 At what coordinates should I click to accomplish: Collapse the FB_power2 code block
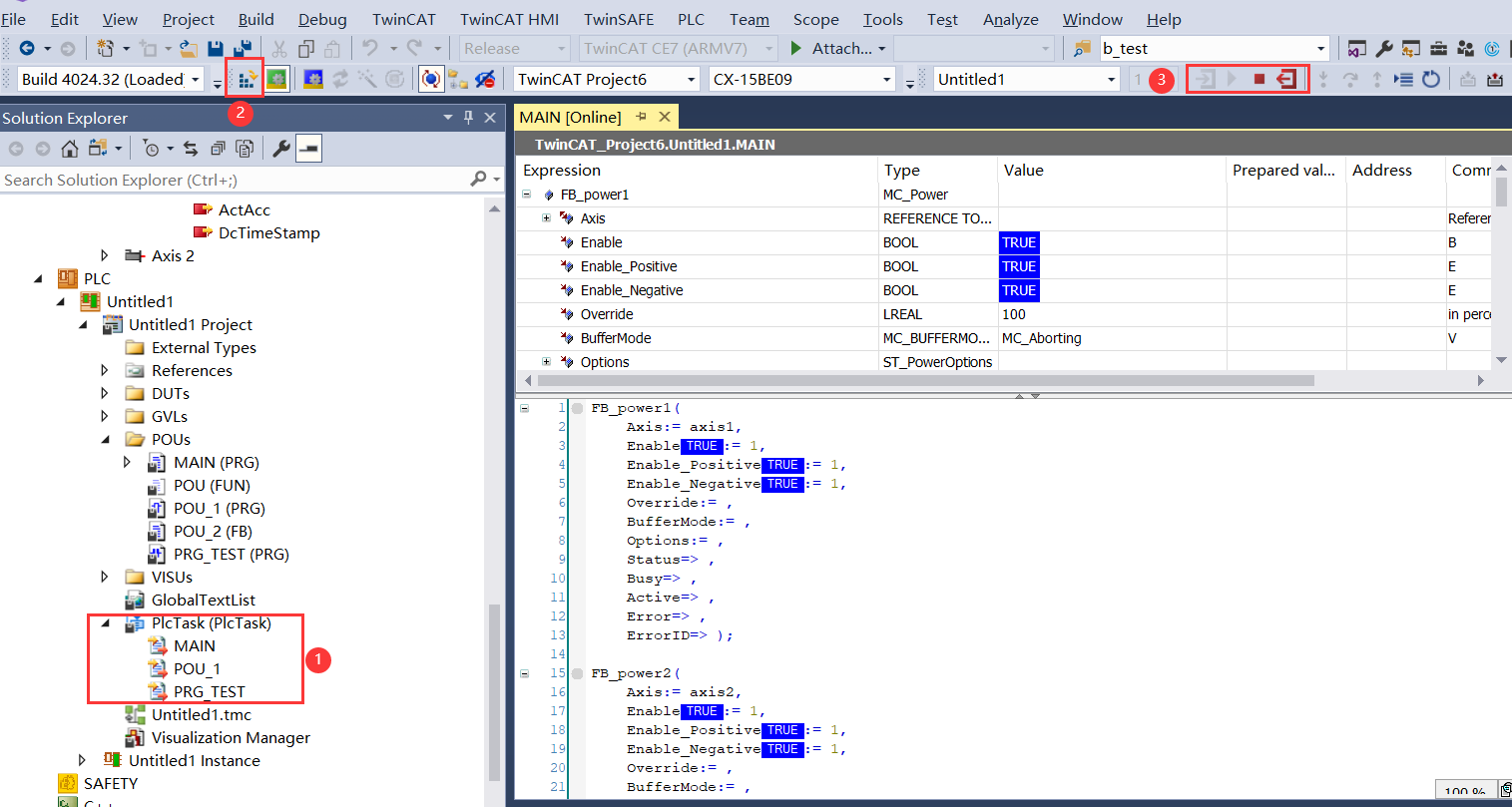[525, 673]
